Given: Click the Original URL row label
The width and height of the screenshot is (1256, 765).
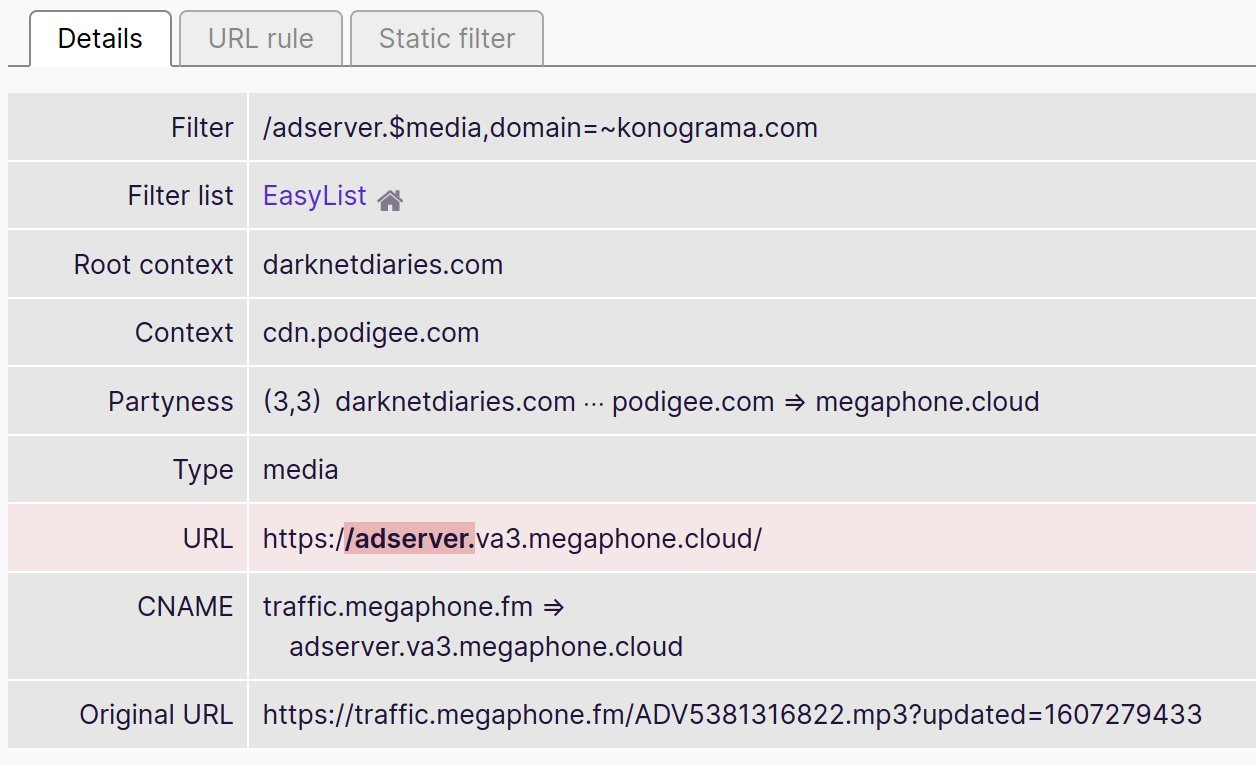Looking at the screenshot, I should [157, 715].
